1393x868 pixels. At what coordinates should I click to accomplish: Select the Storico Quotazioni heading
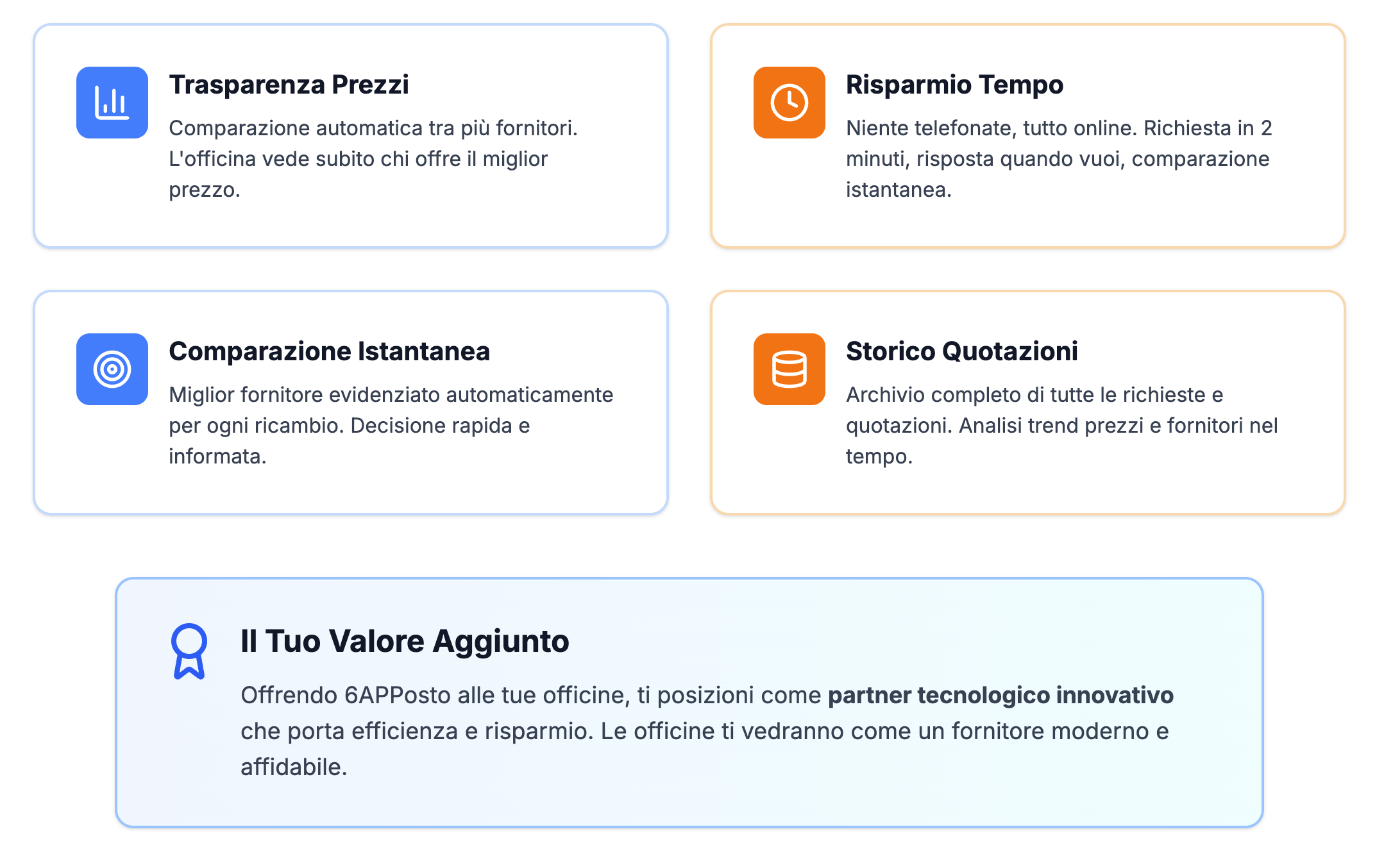[961, 351]
